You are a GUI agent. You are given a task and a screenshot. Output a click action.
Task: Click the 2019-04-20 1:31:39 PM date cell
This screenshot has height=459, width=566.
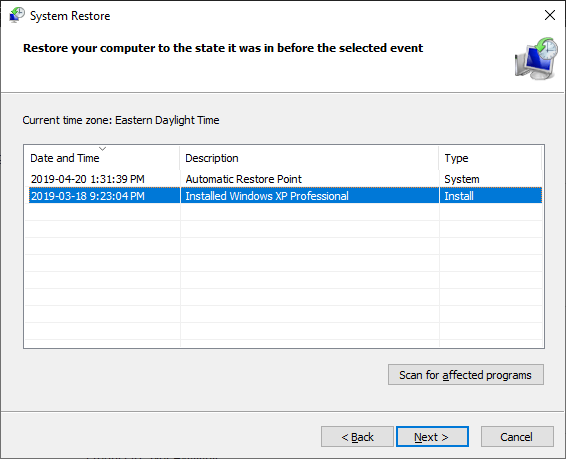88,179
